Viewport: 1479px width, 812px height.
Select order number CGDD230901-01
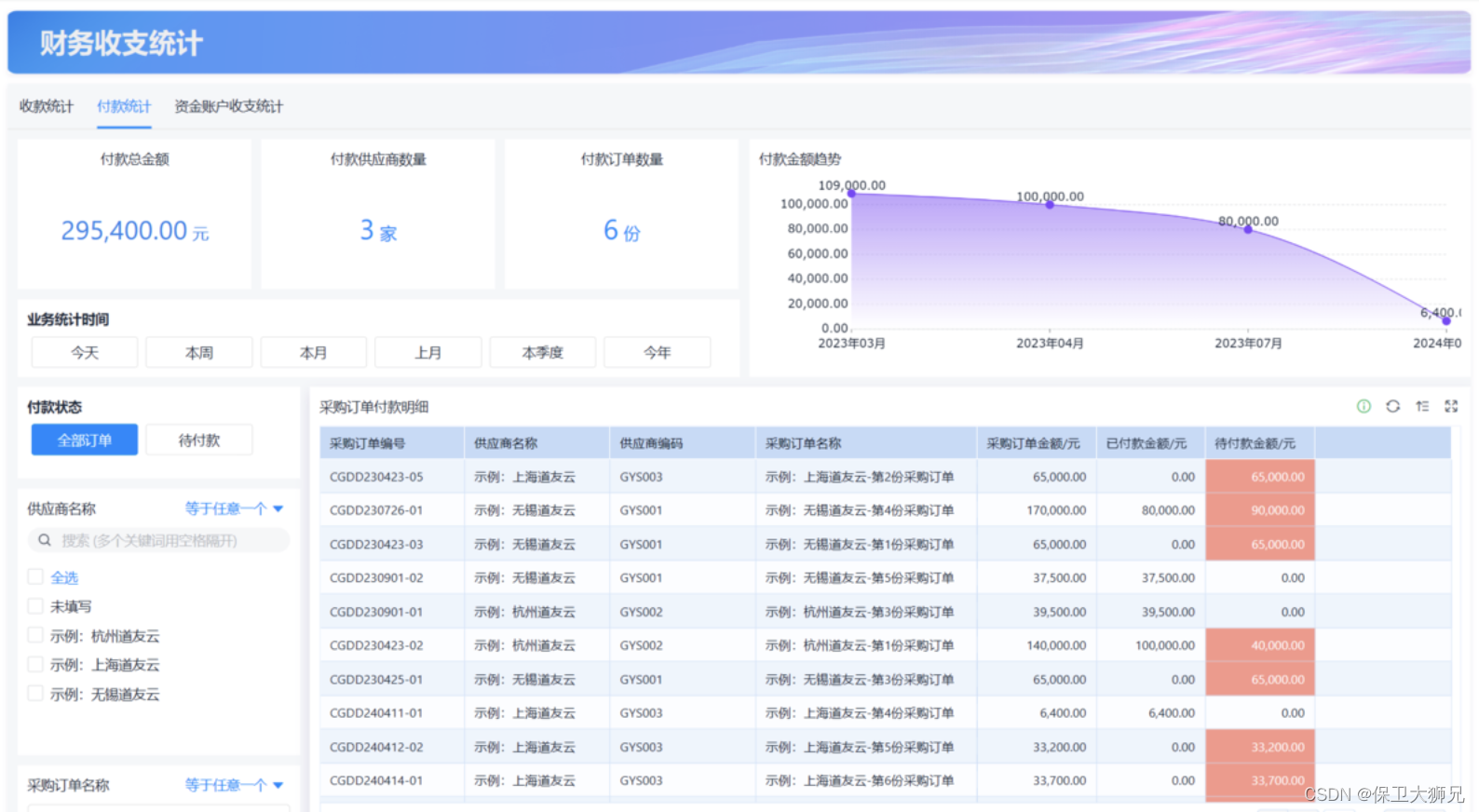[376, 612]
